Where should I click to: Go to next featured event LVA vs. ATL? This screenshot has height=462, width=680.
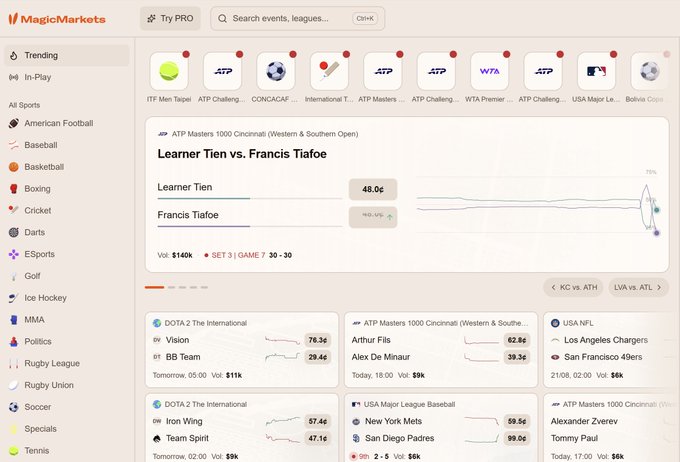638,287
